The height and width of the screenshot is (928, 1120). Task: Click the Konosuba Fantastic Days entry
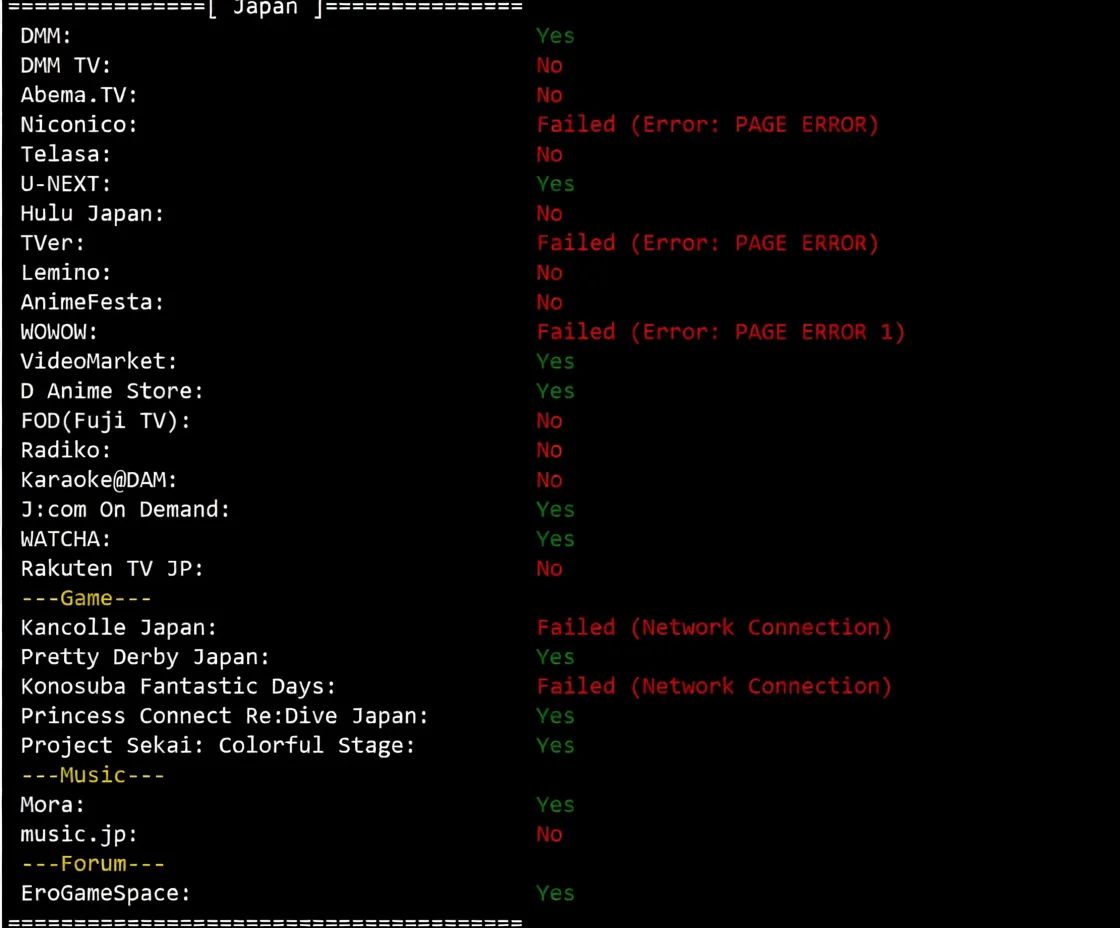(178, 687)
